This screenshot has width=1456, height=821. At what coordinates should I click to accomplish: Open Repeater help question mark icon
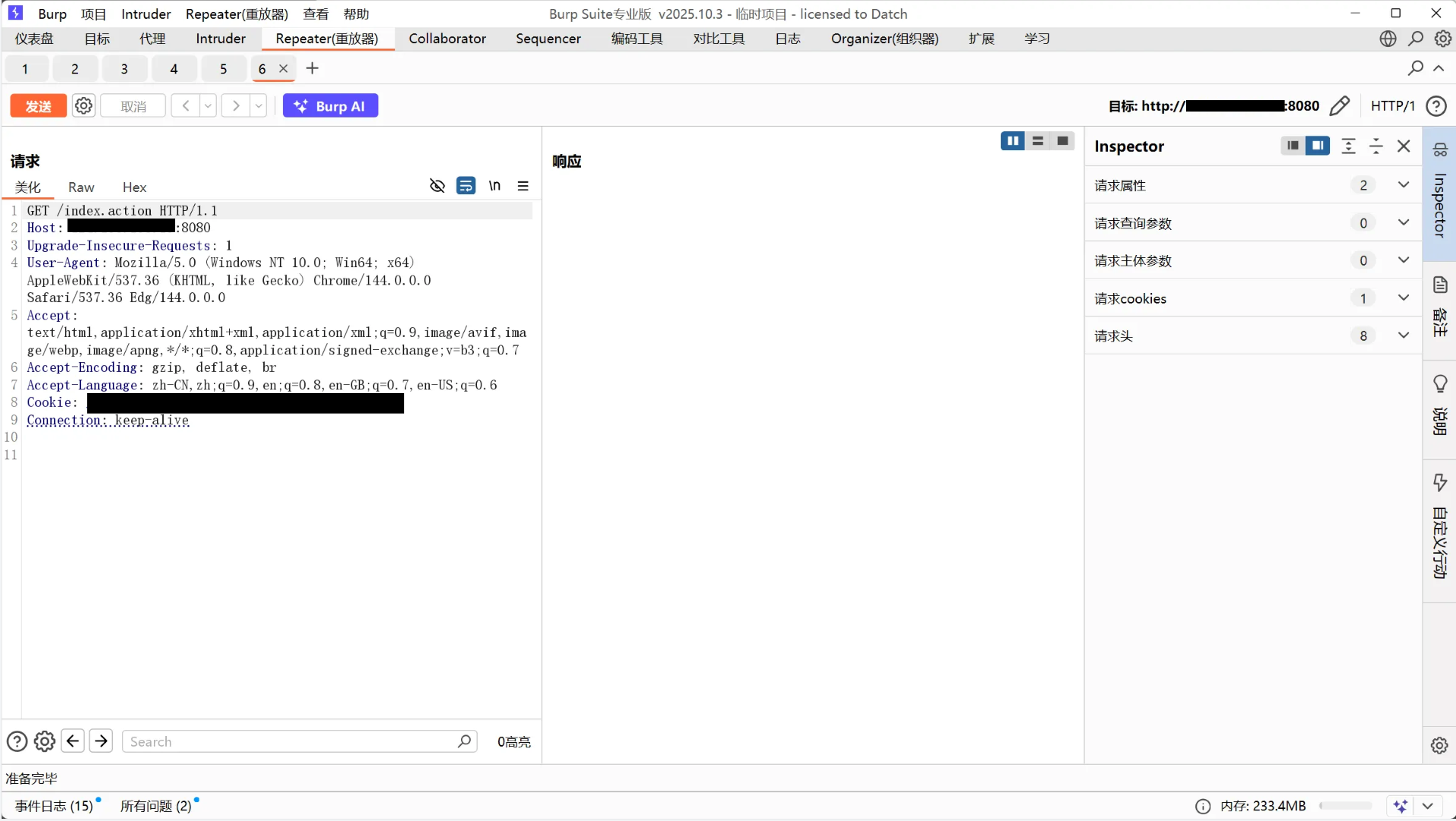(1436, 106)
